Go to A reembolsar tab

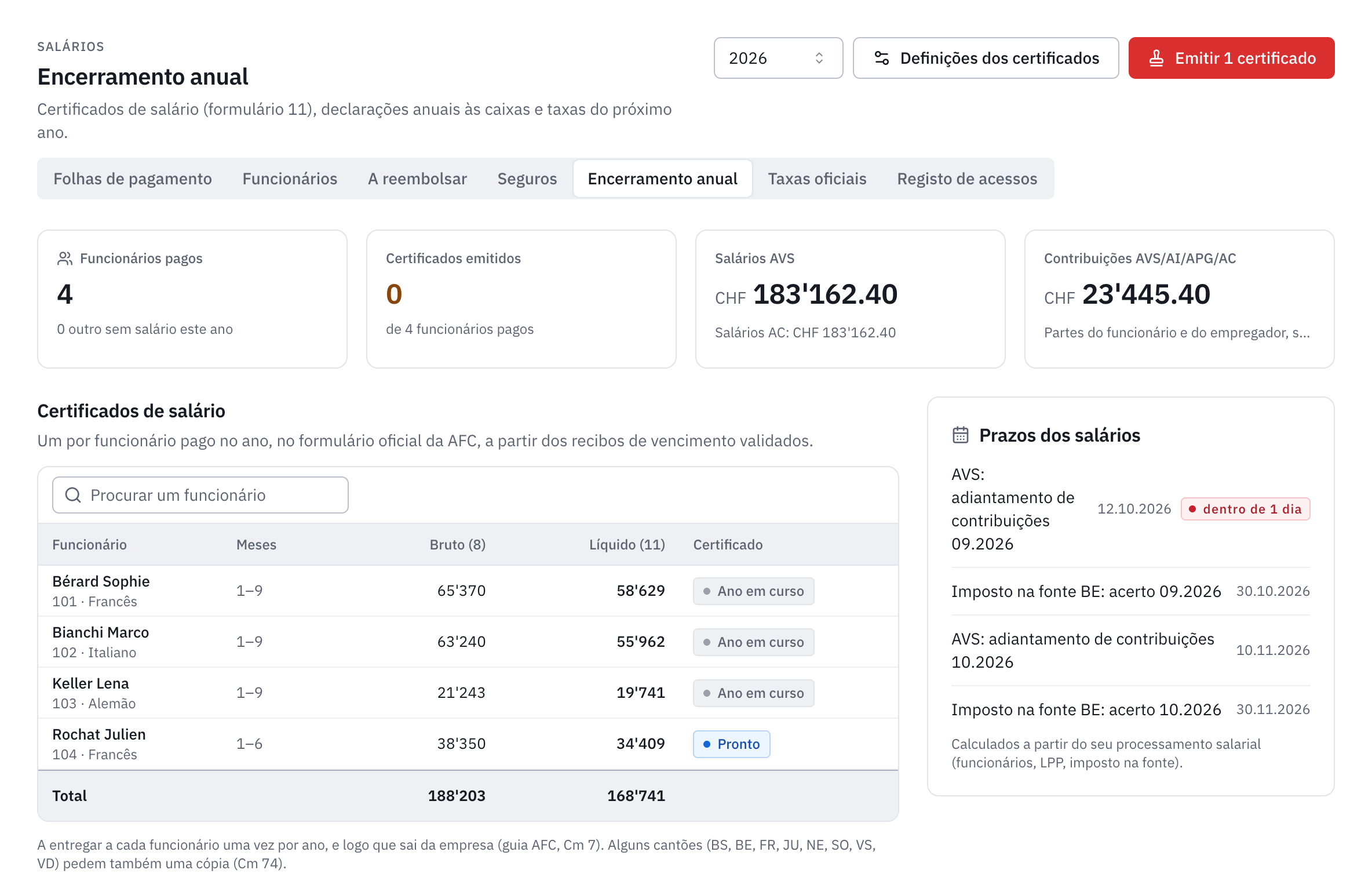pyautogui.click(x=417, y=179)
